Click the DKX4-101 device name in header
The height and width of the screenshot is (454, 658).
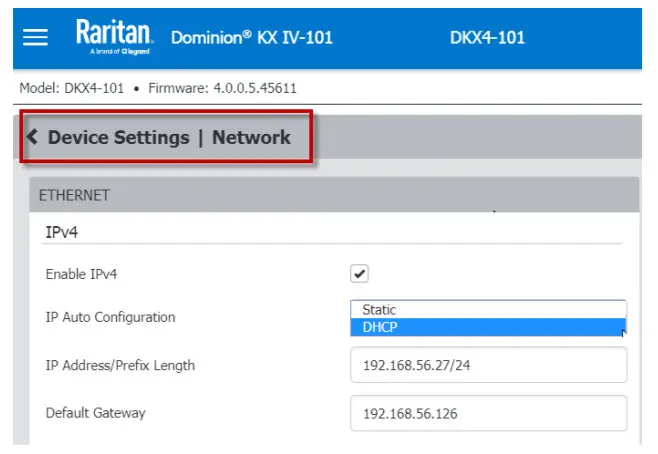[487, 38]
